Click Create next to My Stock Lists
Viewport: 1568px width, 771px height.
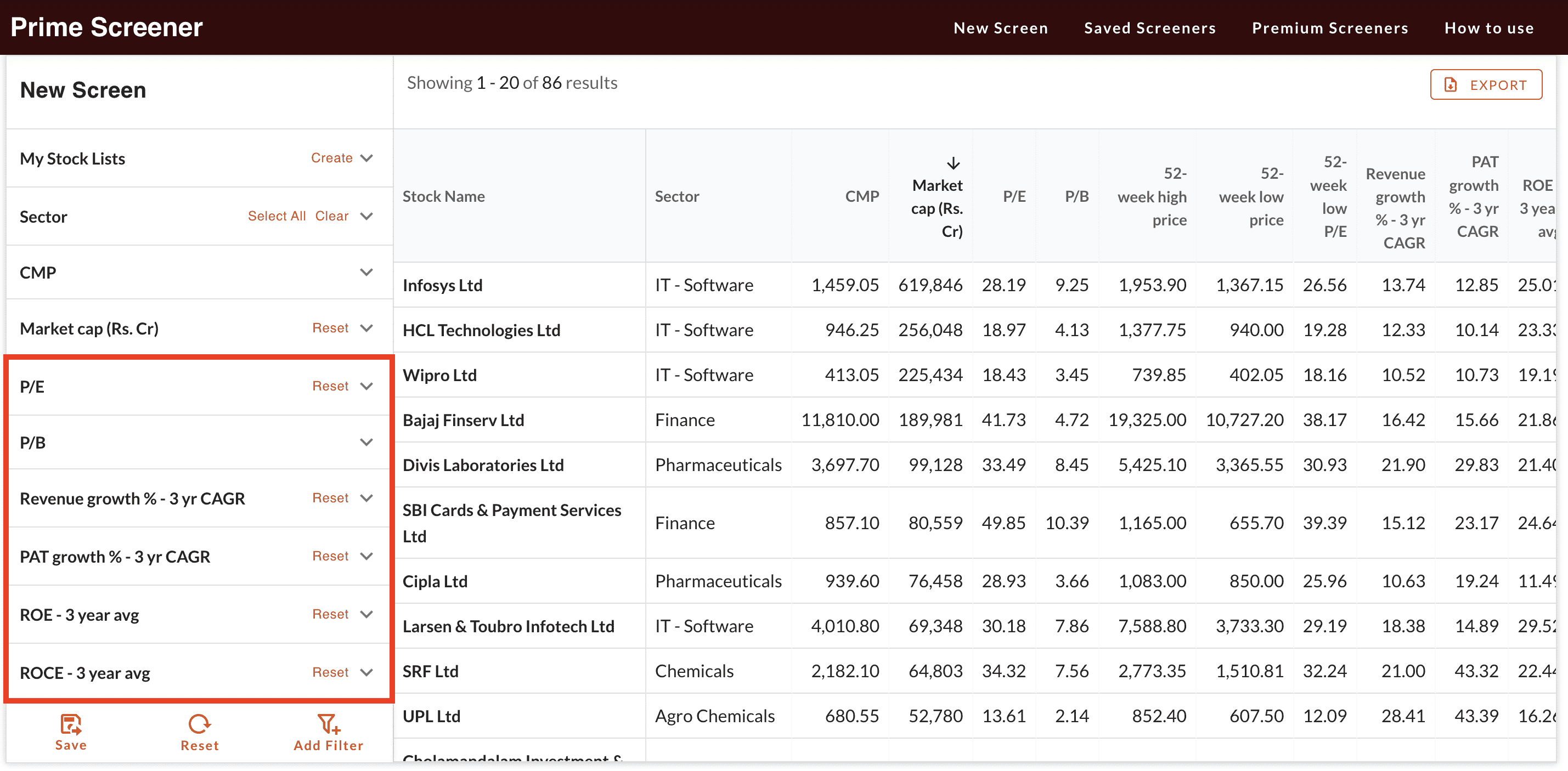click(332, 157)
